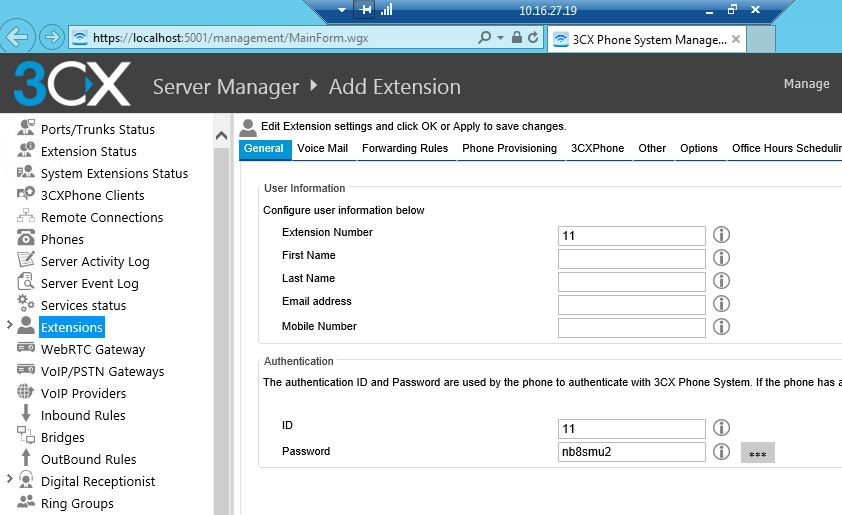Switch to the Voice Mail tab

pyautogui.click(x=323, y=148)
